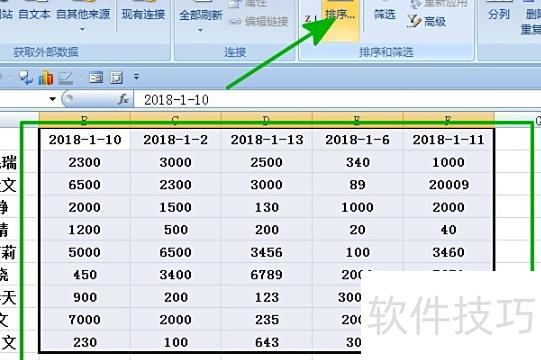Click cell containing 230
This screenshot has height=360, width=541.
pos(85,342)
